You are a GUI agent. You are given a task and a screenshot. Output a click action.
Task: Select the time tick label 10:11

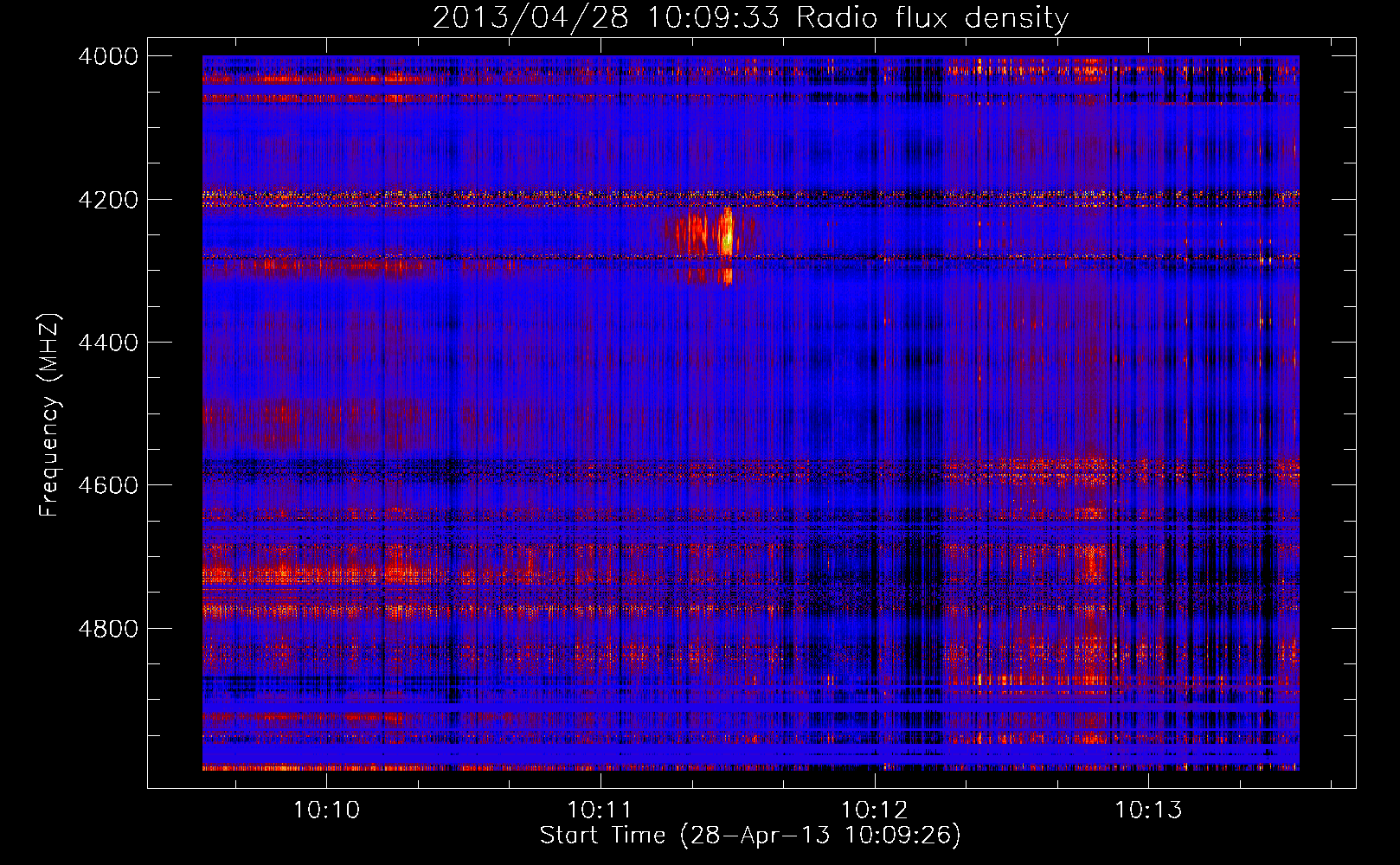600,811
